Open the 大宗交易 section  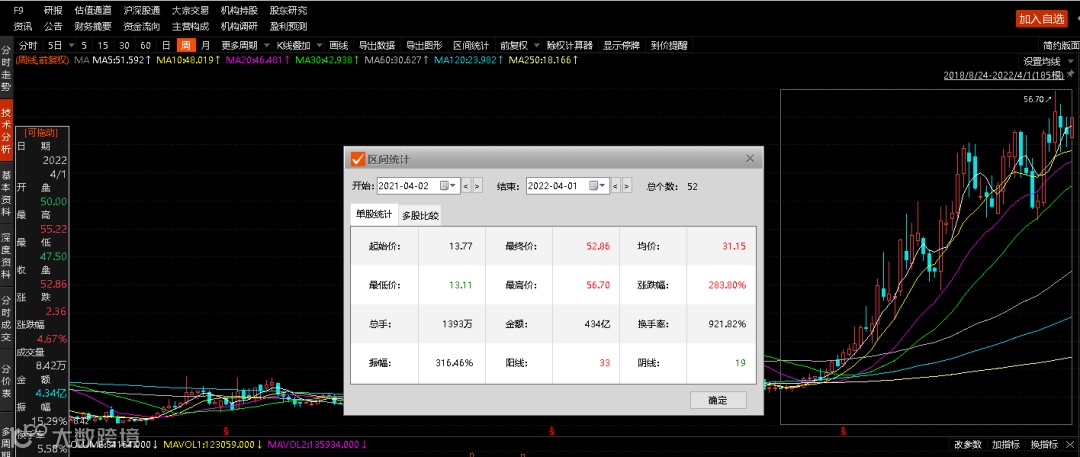coord(191,10)
